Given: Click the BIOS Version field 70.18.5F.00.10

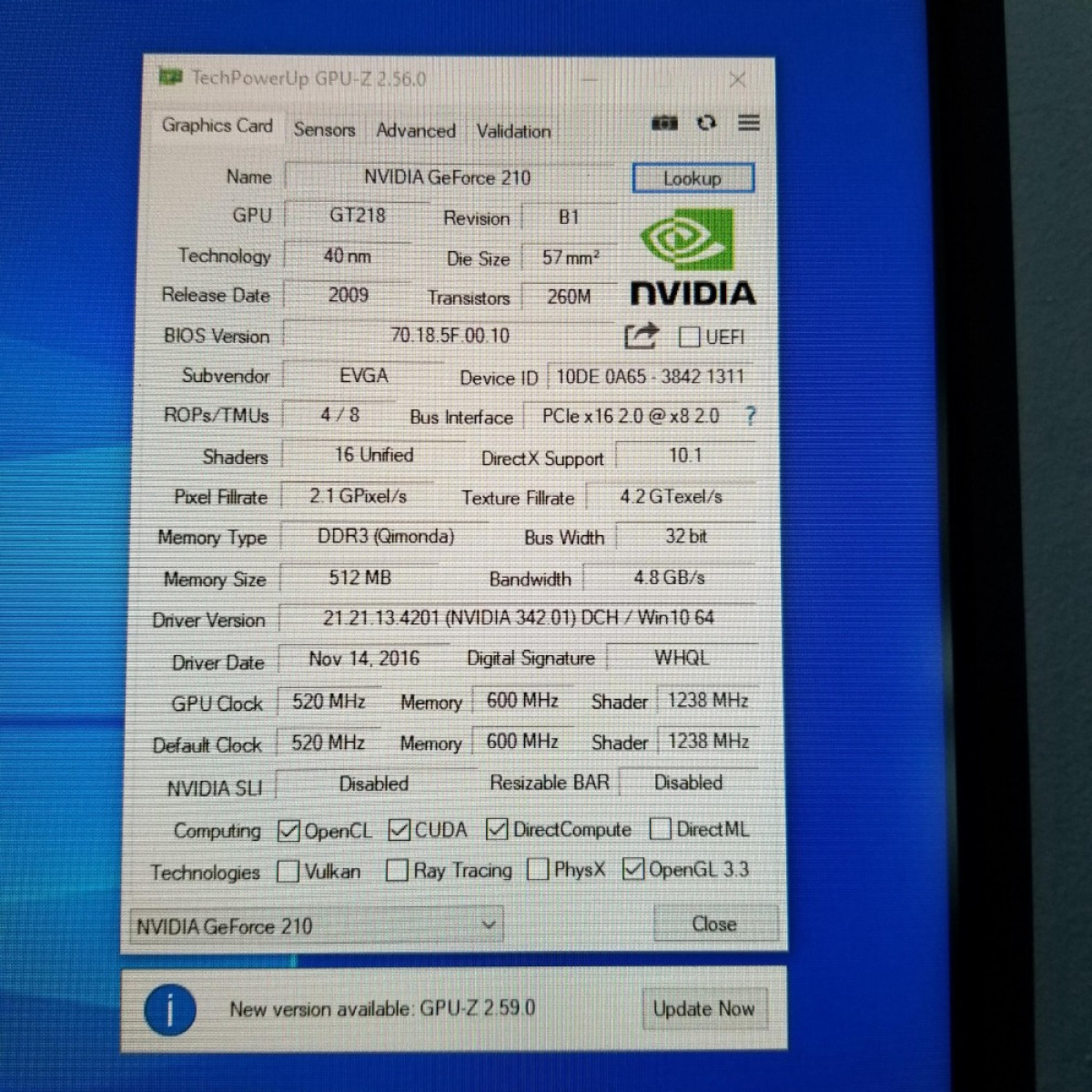Looking at the screenshot, I should click(450, 336).
